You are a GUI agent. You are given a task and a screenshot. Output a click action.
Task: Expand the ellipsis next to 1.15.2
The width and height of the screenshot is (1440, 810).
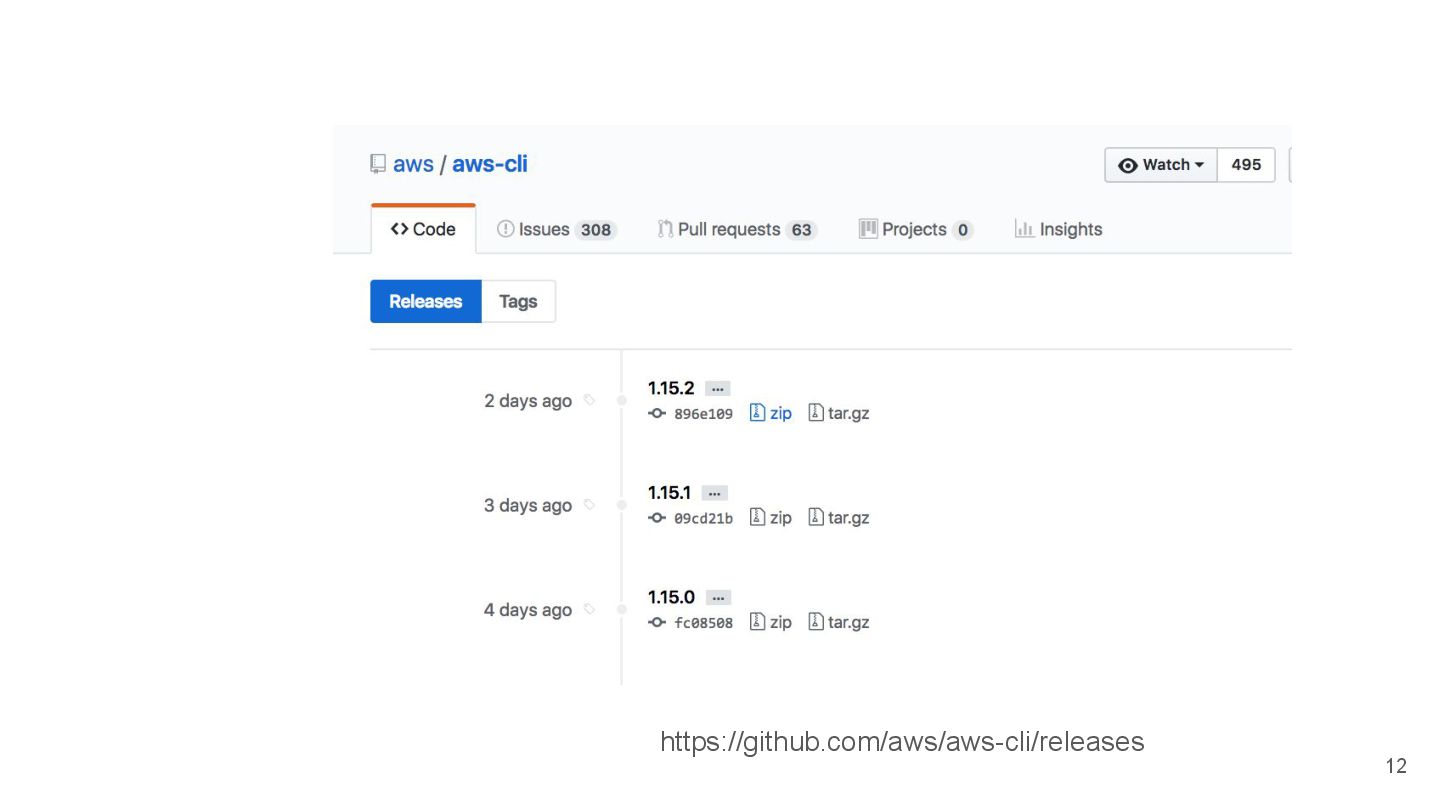point(718,388)
